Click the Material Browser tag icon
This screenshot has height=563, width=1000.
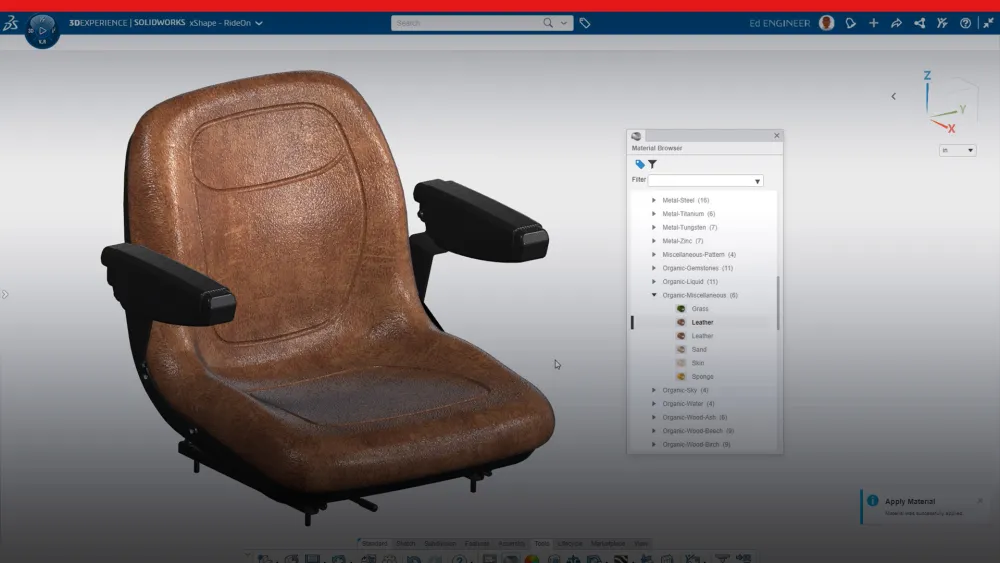640,165
